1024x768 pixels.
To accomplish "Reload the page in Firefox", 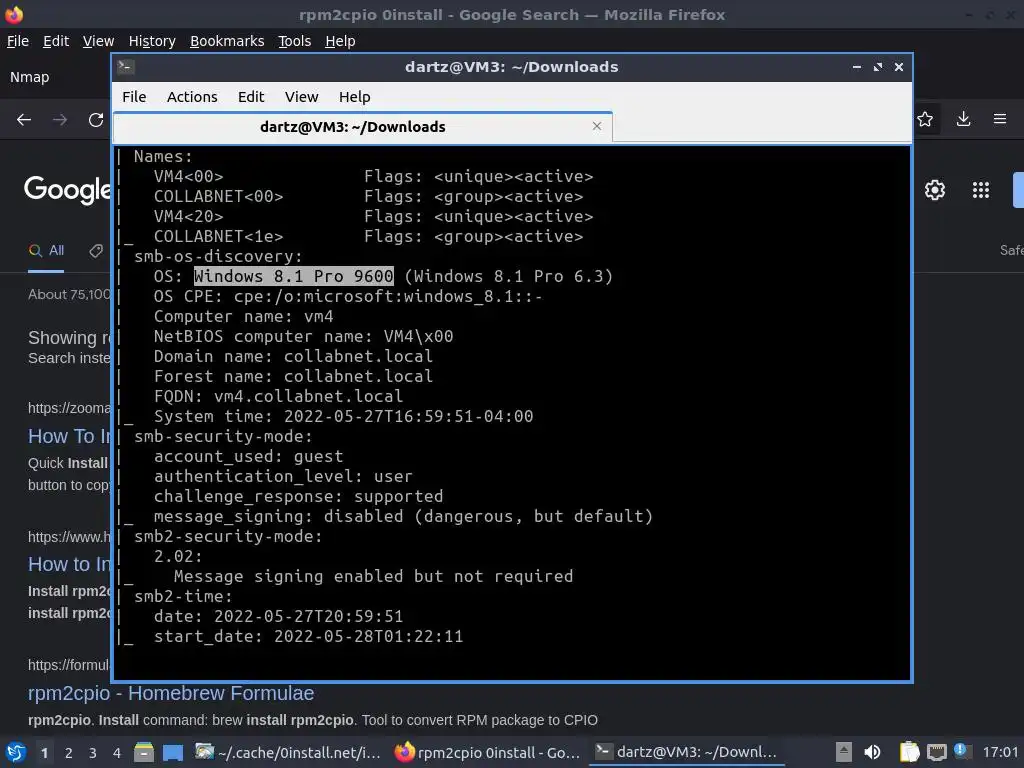I will click(x=96, y=120).
